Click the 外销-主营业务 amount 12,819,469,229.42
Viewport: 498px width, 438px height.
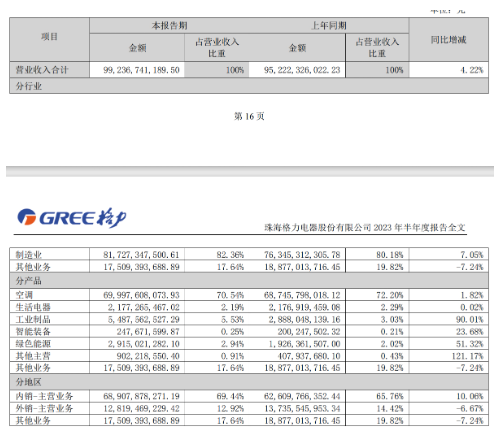141,408
